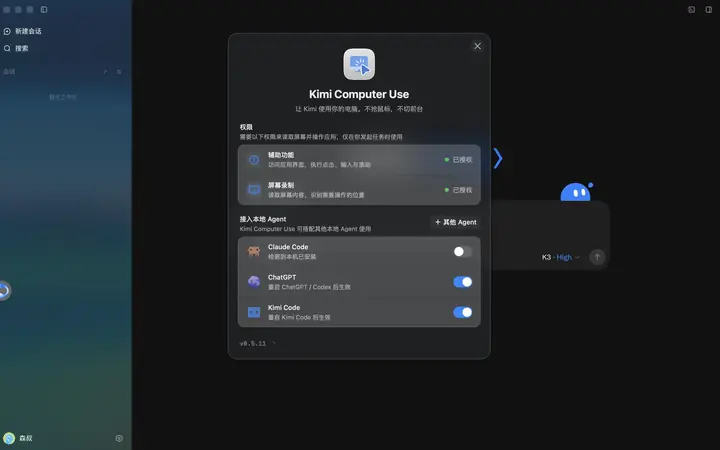Expand the version v0.5.11 chevron
The width and height of the screenshot is (720, 450).
click(x=274, y=343)
